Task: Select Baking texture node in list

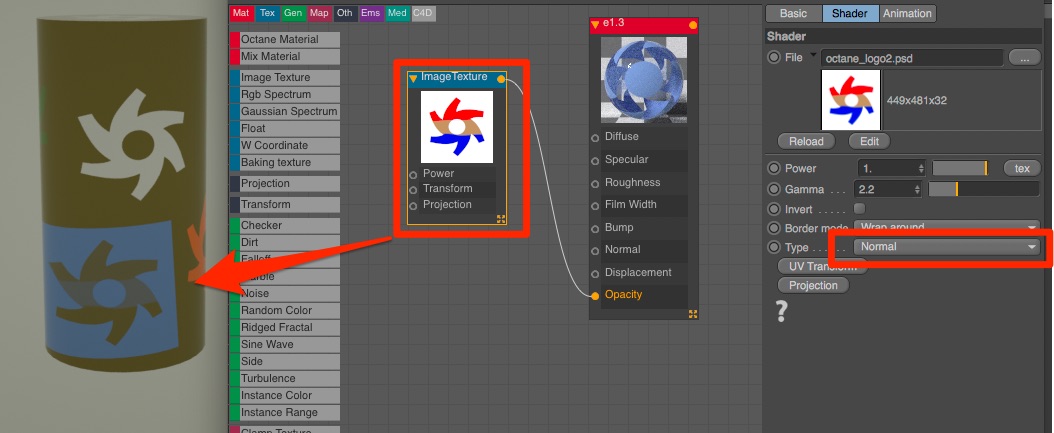Action: click(285, 162)
